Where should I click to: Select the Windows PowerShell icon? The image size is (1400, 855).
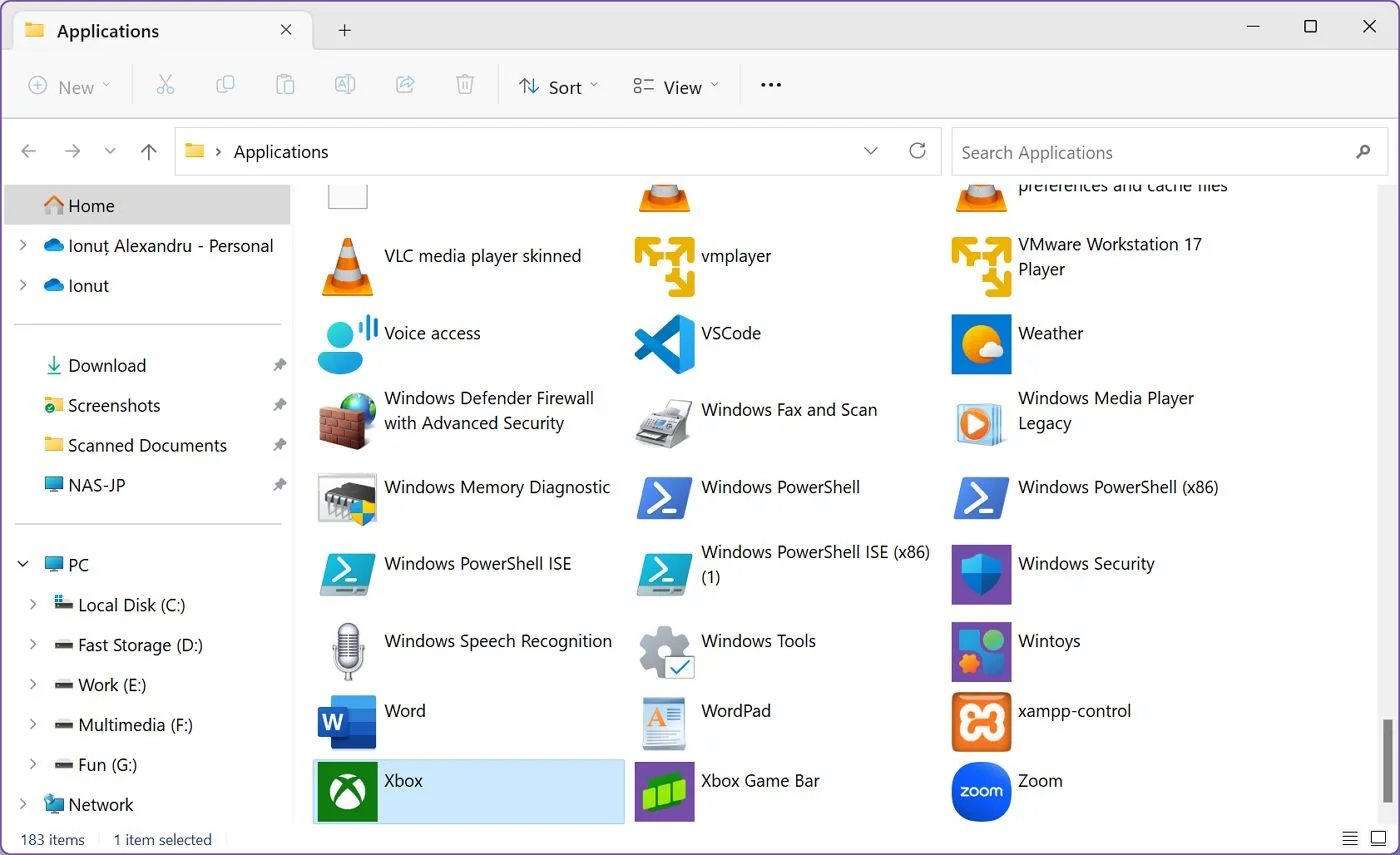664,498
